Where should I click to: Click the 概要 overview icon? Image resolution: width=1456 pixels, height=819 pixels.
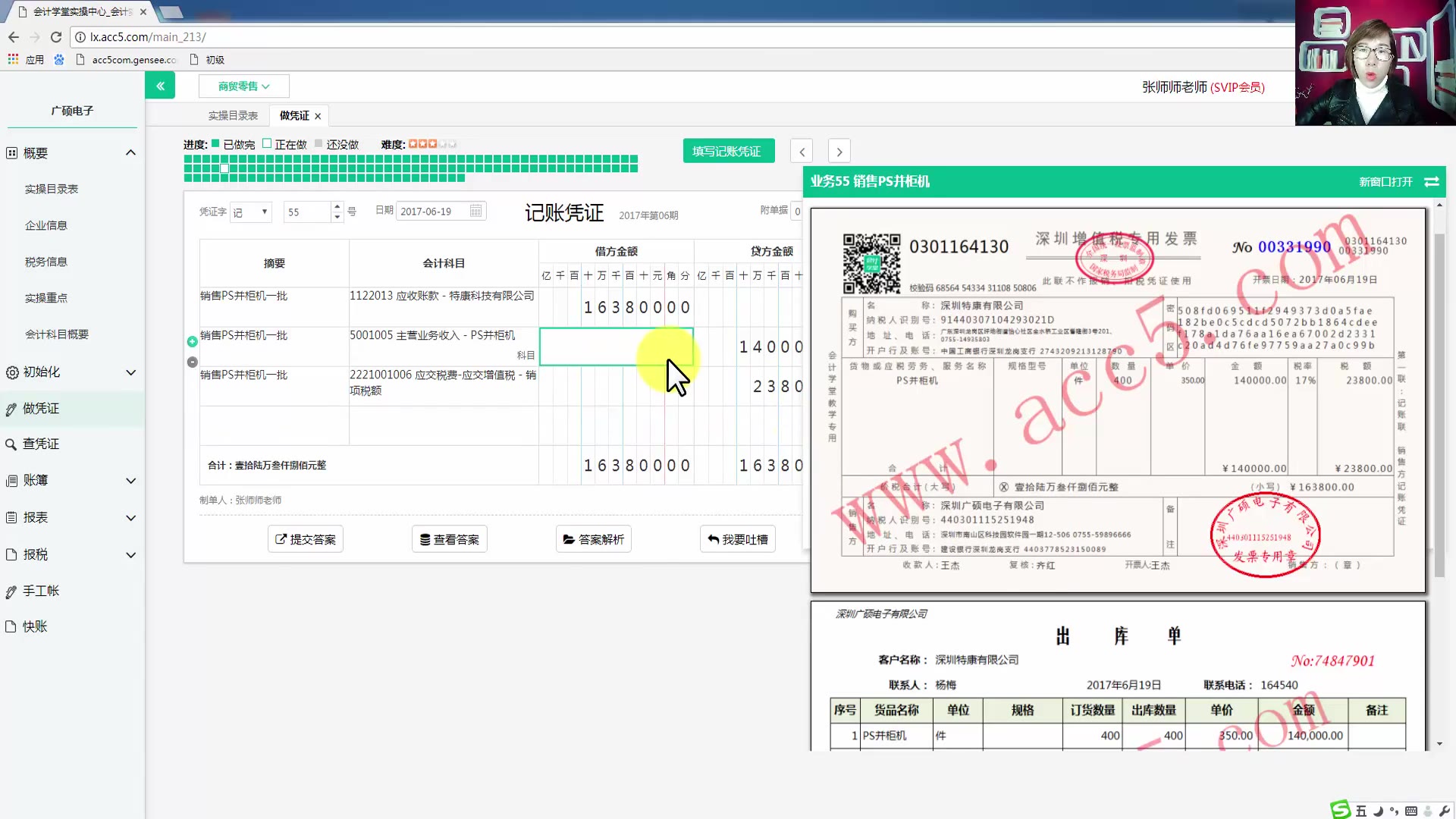pos(11,152)
